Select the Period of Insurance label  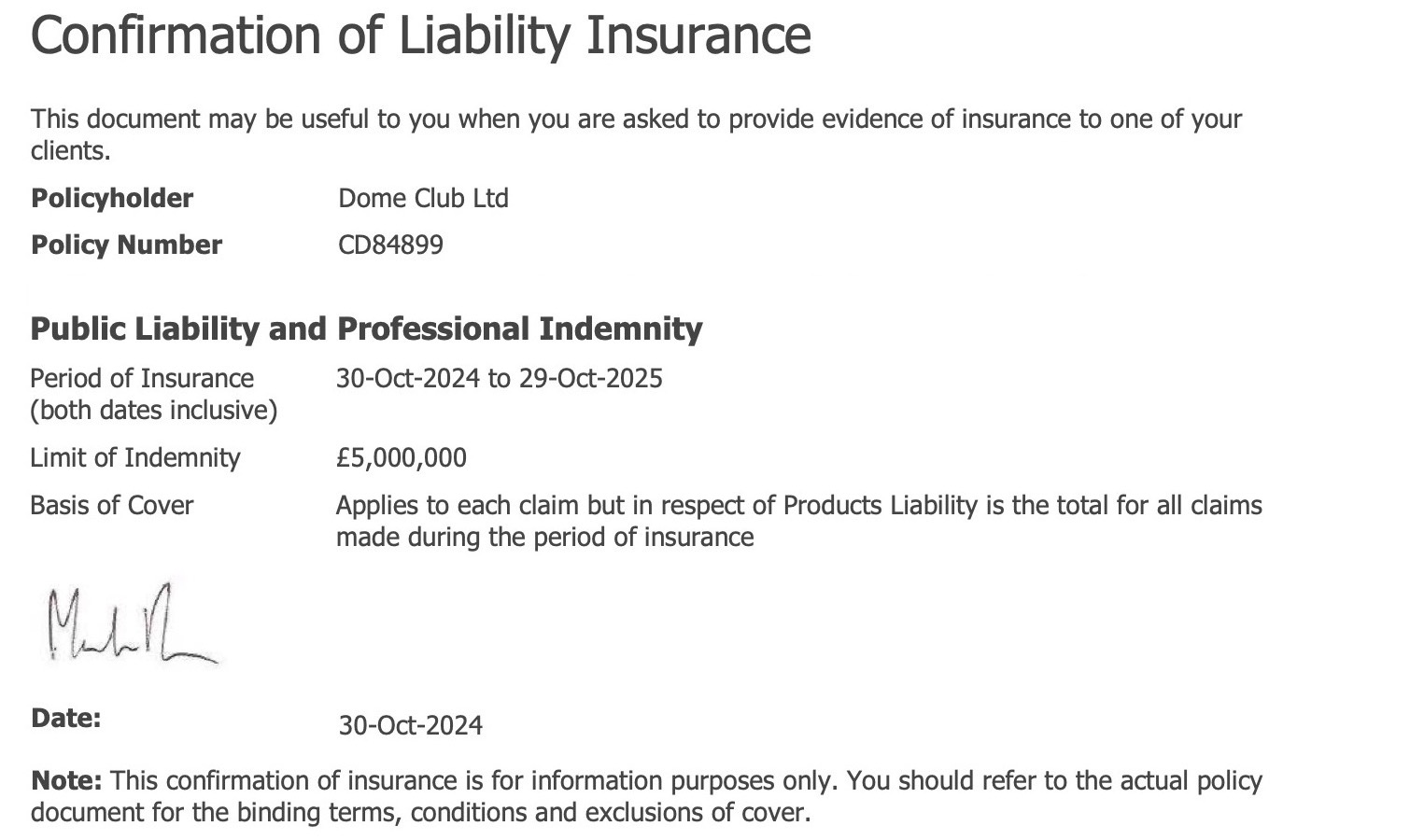point(142,378)
